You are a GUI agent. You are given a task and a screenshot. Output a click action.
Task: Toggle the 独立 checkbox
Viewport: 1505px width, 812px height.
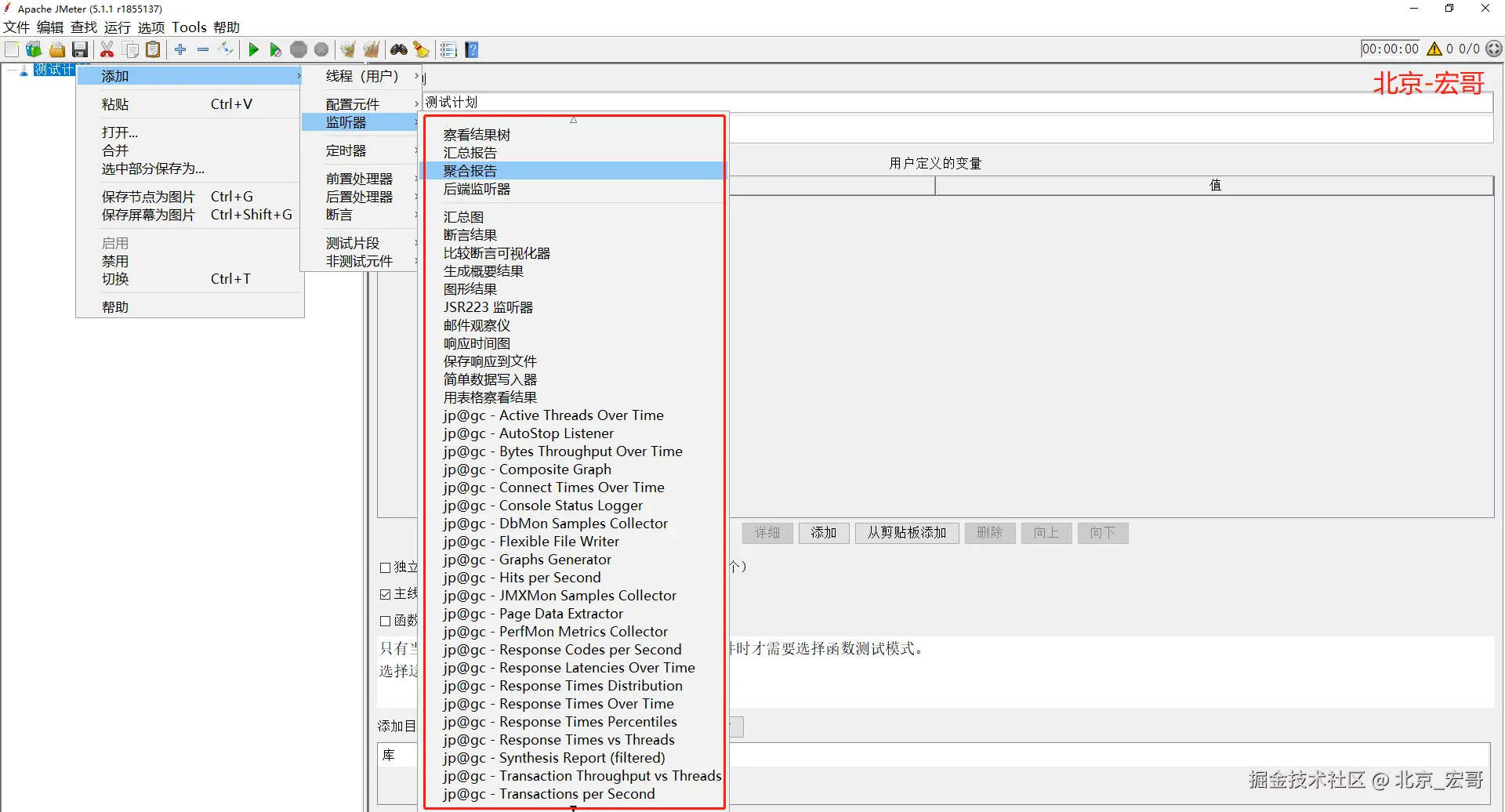385,567
